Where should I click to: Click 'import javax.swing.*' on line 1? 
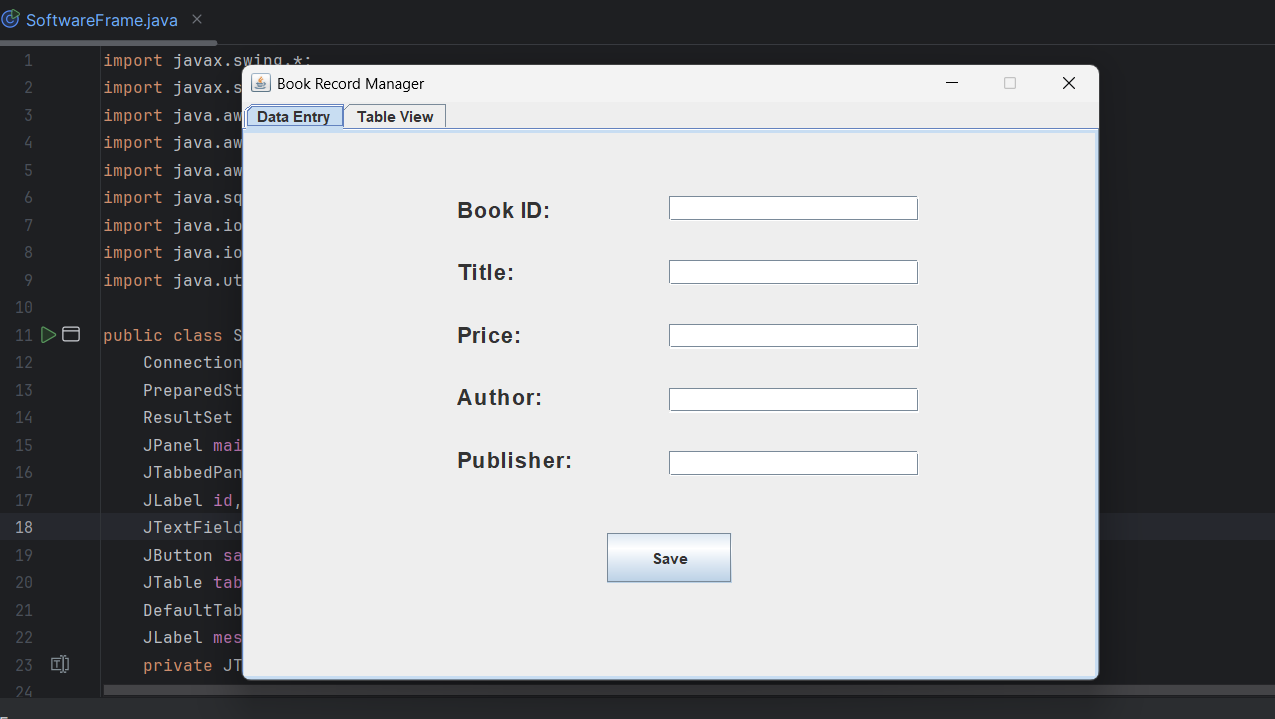click(207, 60)
